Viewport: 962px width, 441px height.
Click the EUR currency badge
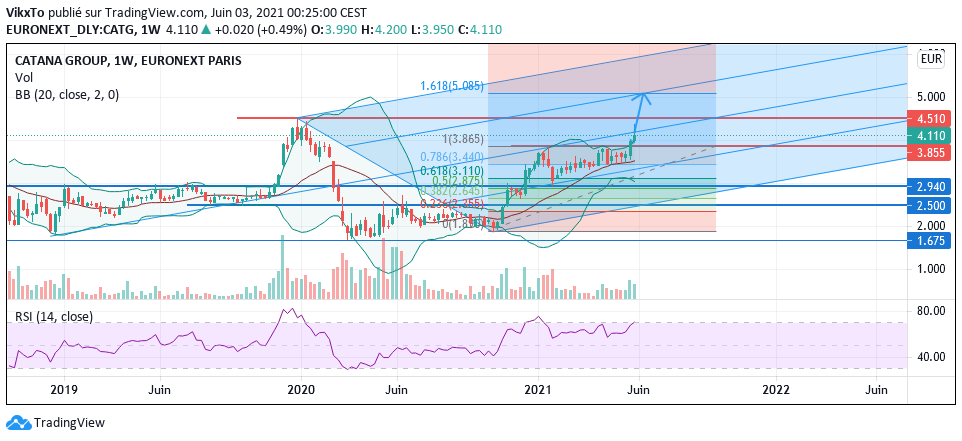pyautogui.click(x=931, y=60)
